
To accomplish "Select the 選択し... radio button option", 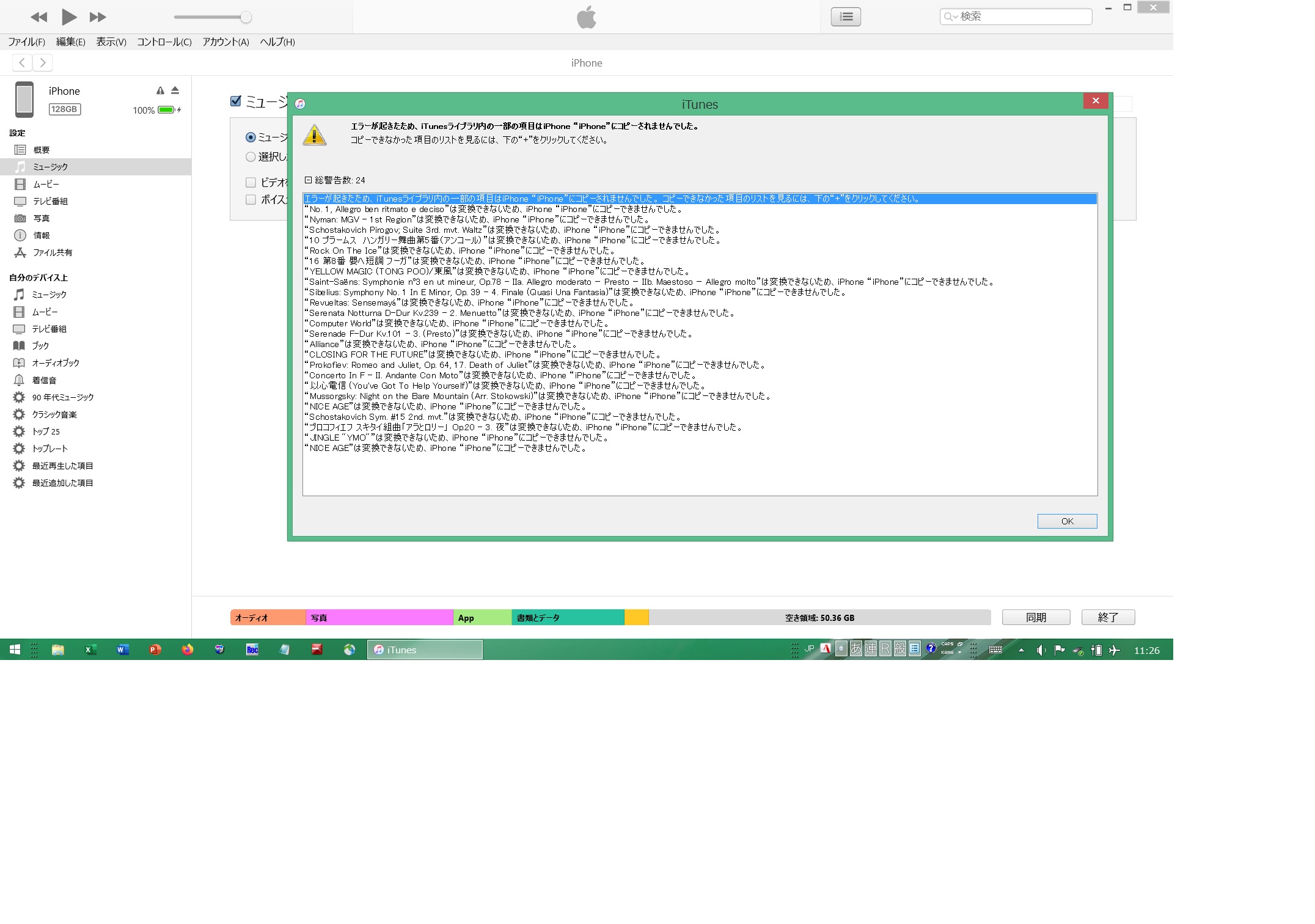I will [x=251, y=157].
